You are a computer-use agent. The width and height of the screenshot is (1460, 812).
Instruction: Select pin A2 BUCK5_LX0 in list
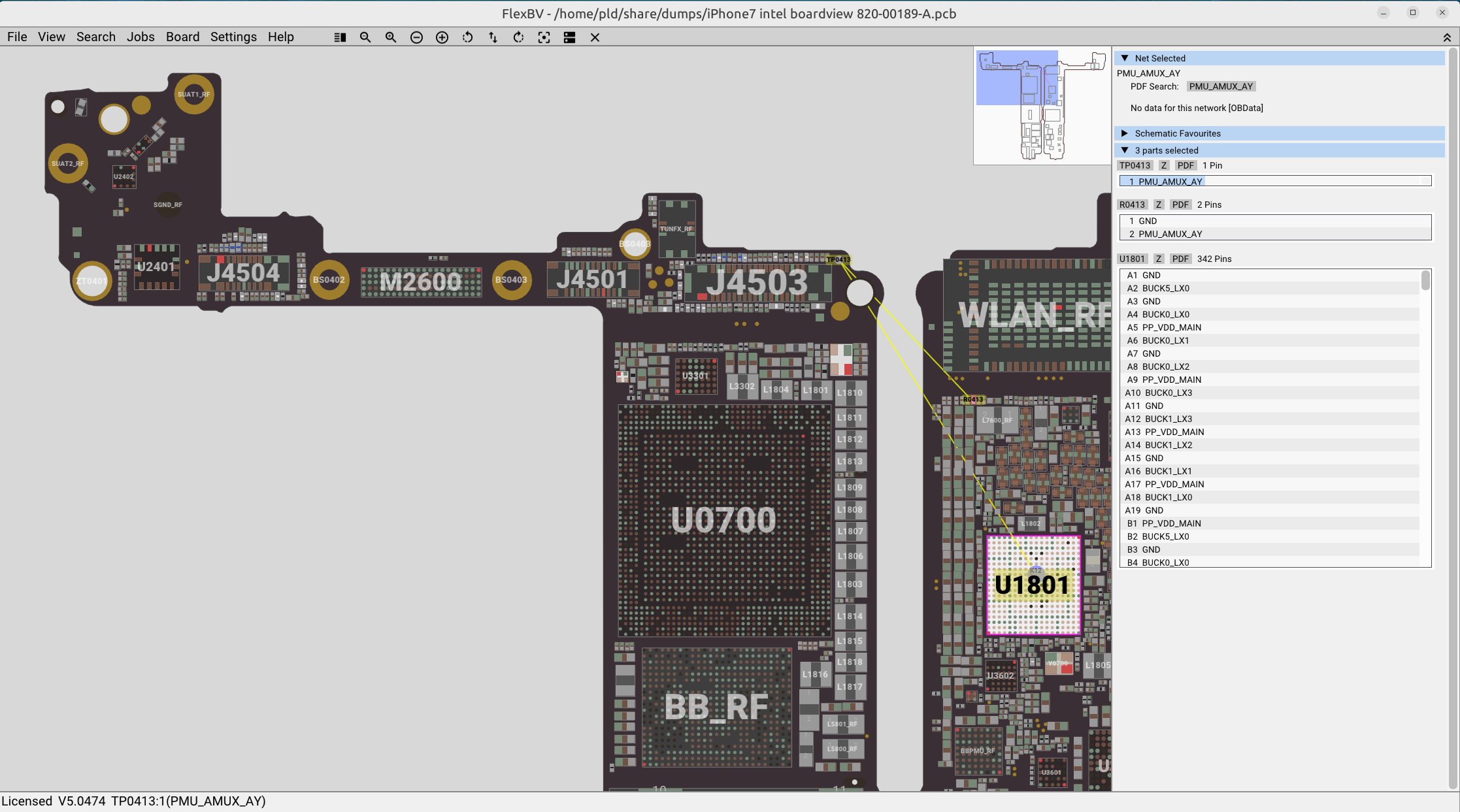coord(1270,288)
